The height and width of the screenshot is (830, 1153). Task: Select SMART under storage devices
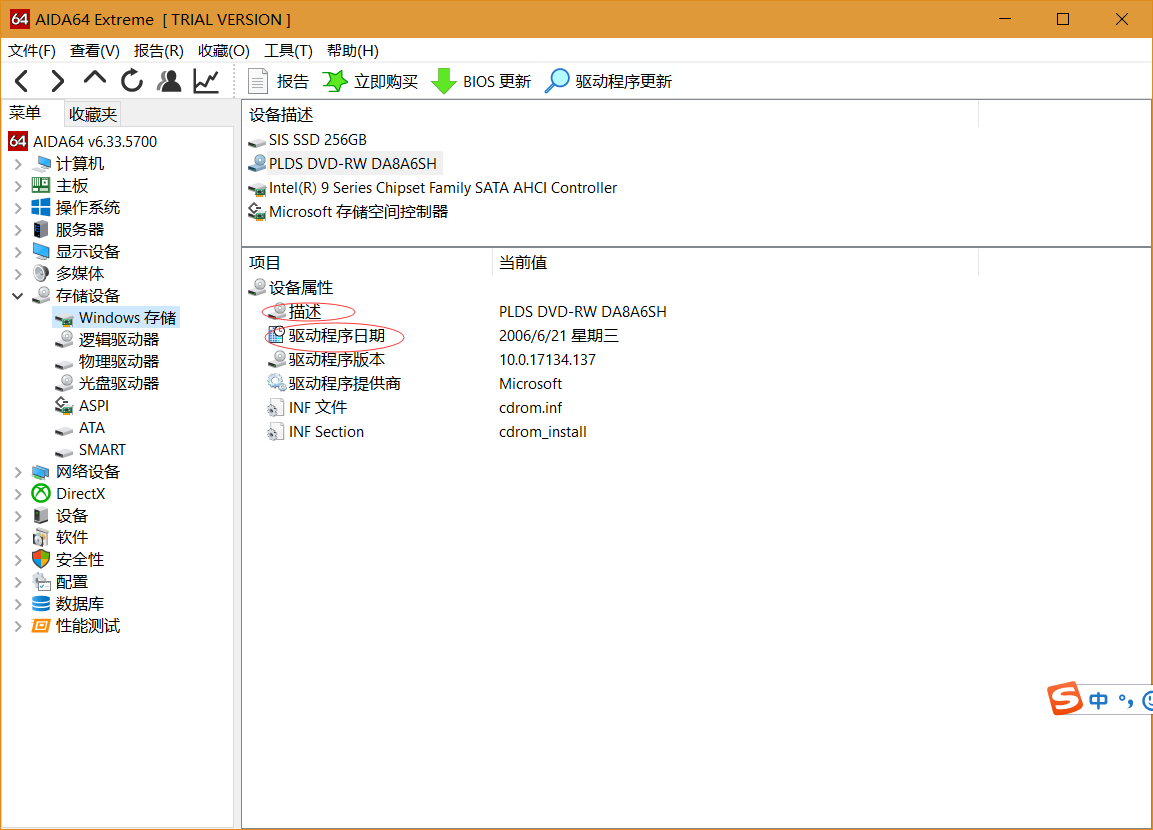(x=102, y=450)
